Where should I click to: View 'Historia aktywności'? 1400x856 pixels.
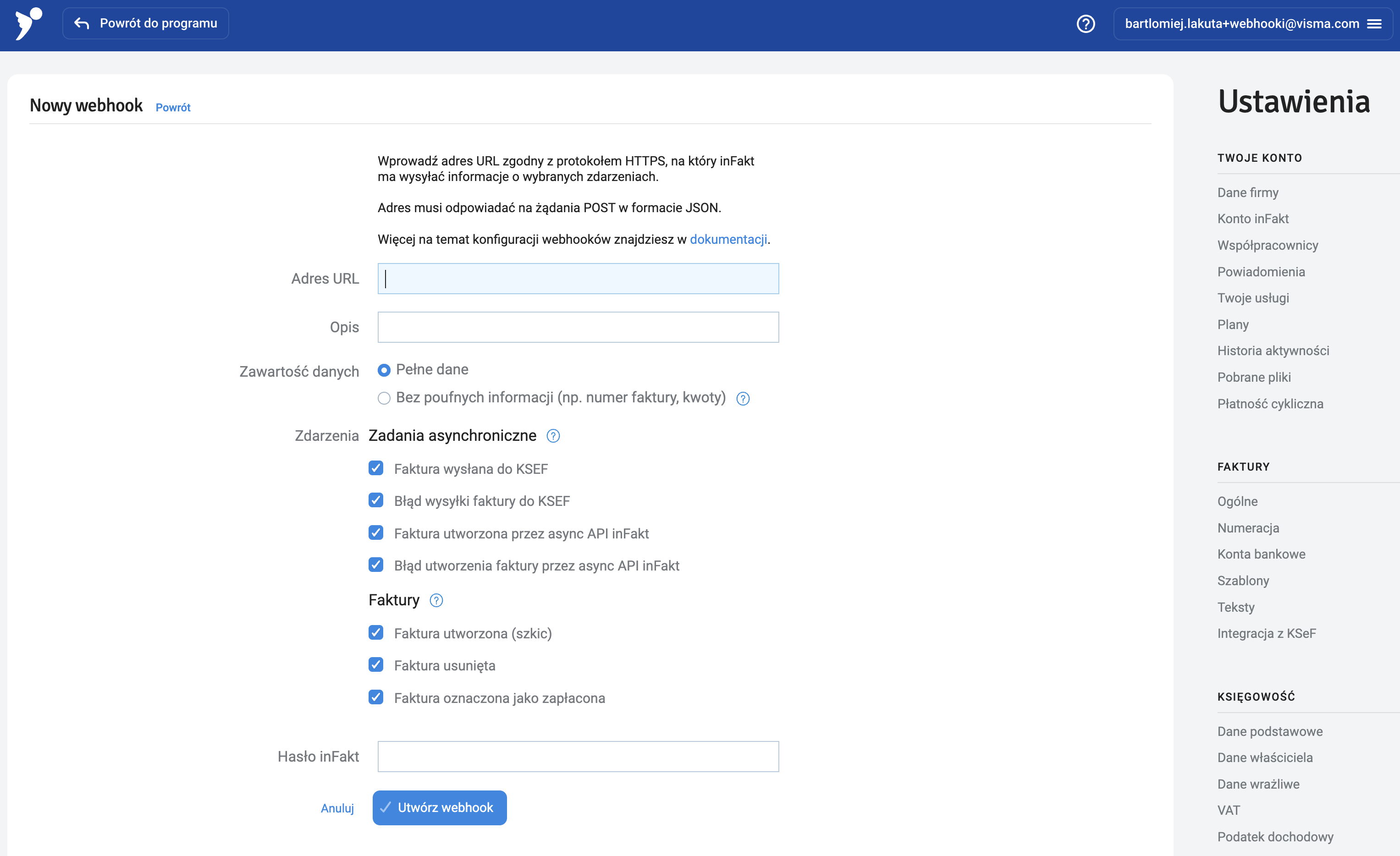1273,351
